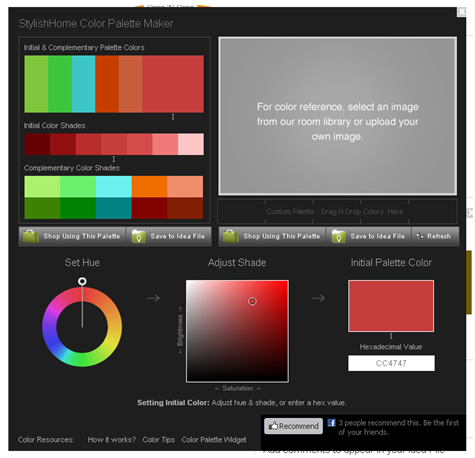The width and height of the screenshot is (475, 458).
Task: Click the folder icon on left Save to Idea File
Action: coord(139,236)
